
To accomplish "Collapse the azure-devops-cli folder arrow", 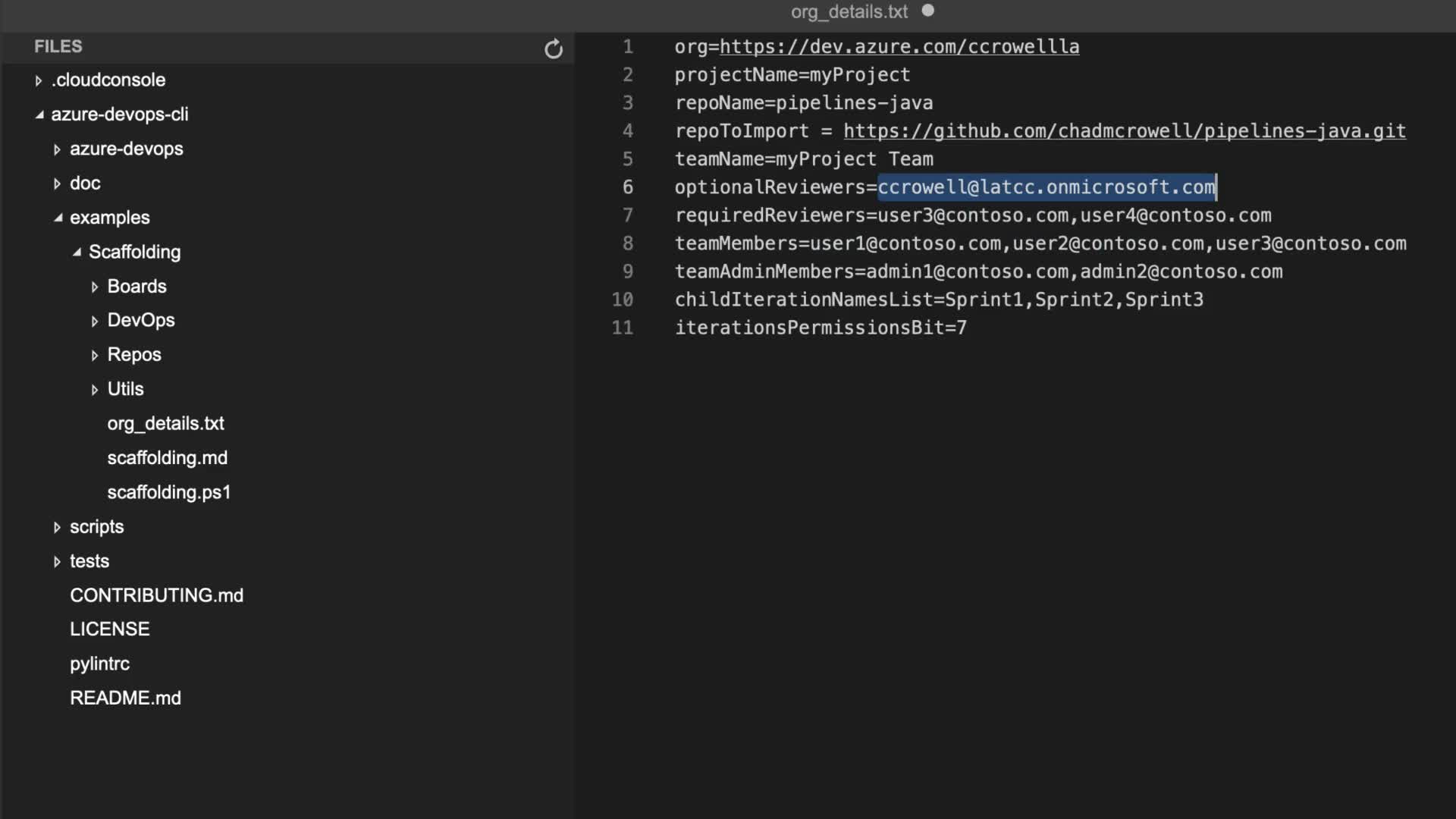I will (x=39, y=115).
